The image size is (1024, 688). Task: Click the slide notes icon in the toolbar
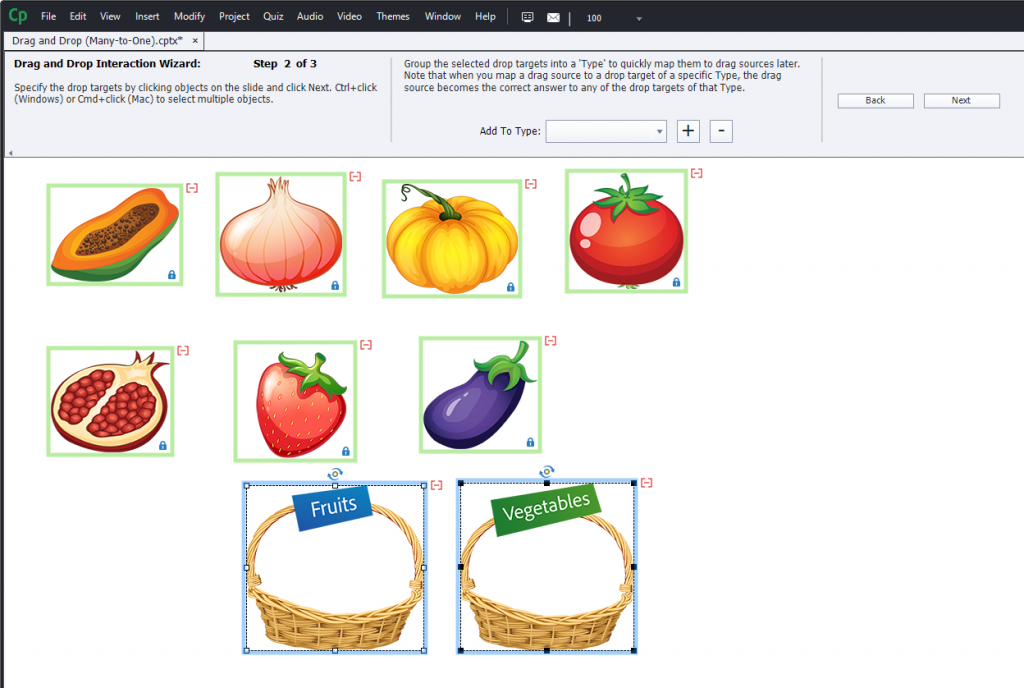pos(527,16)
